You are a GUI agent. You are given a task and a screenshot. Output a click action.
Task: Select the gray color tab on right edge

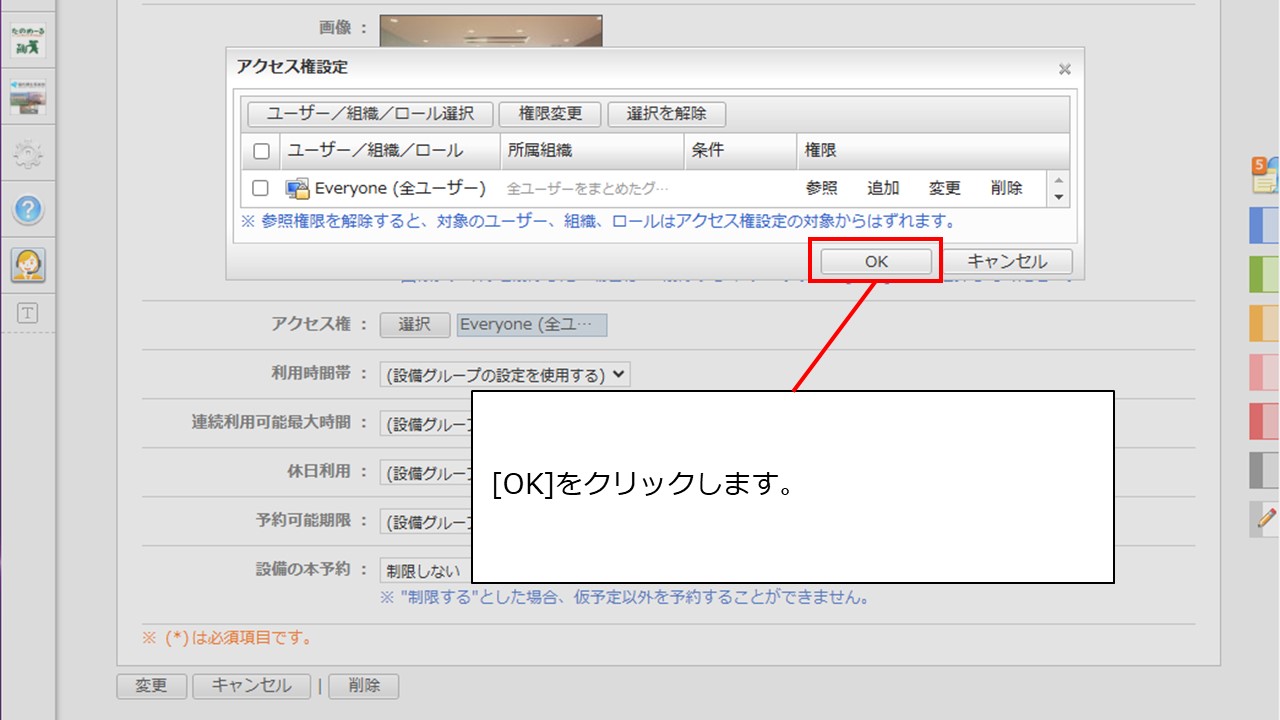coord(1265,470)
